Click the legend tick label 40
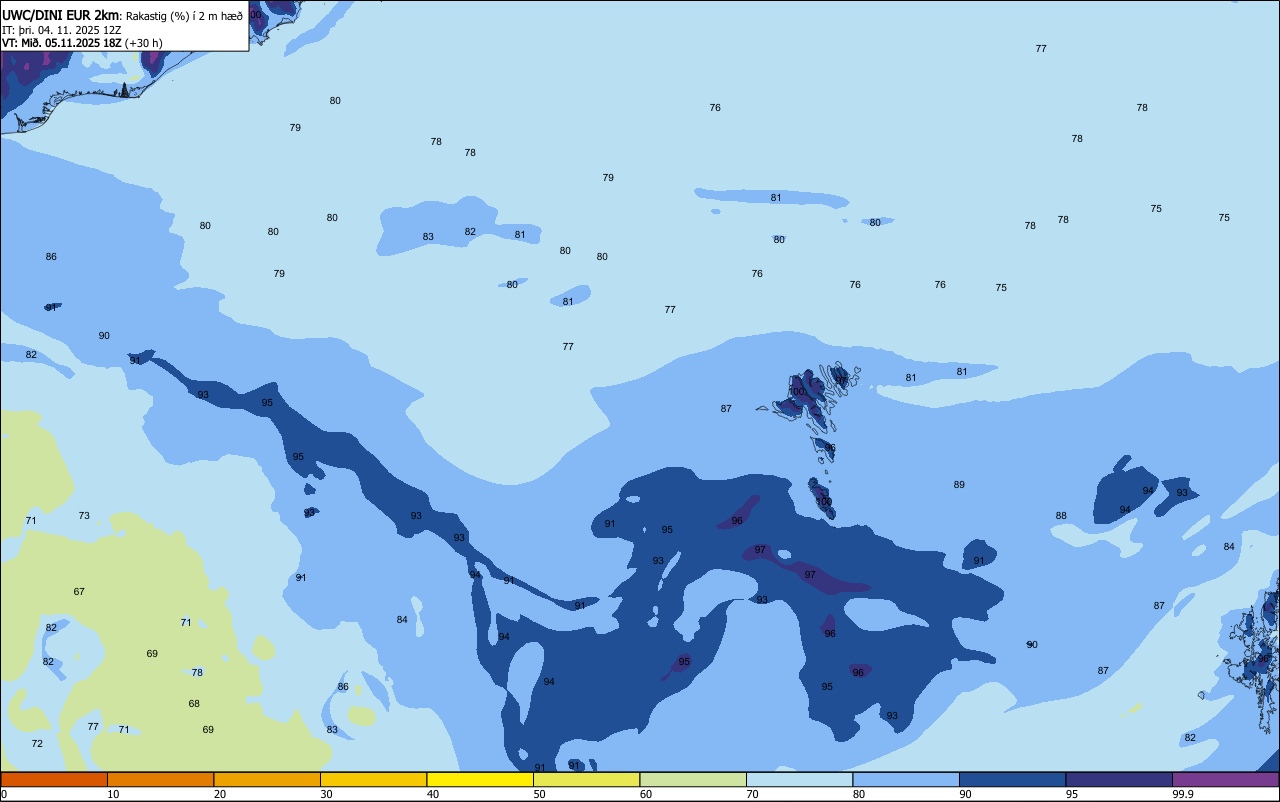This screenshot has width=1280, height=802. pos(433,794)
